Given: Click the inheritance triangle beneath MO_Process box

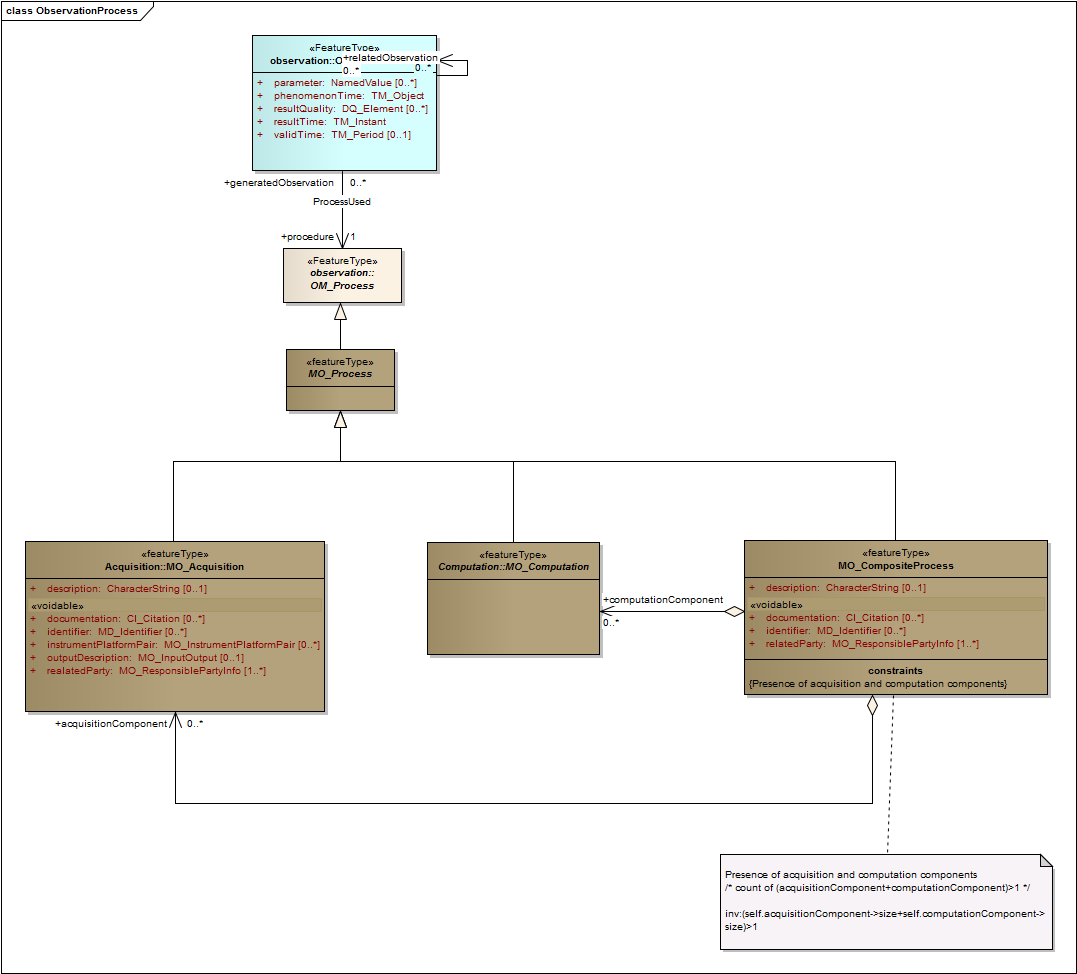Looking at the screenshot, I should tap(341, 420).
